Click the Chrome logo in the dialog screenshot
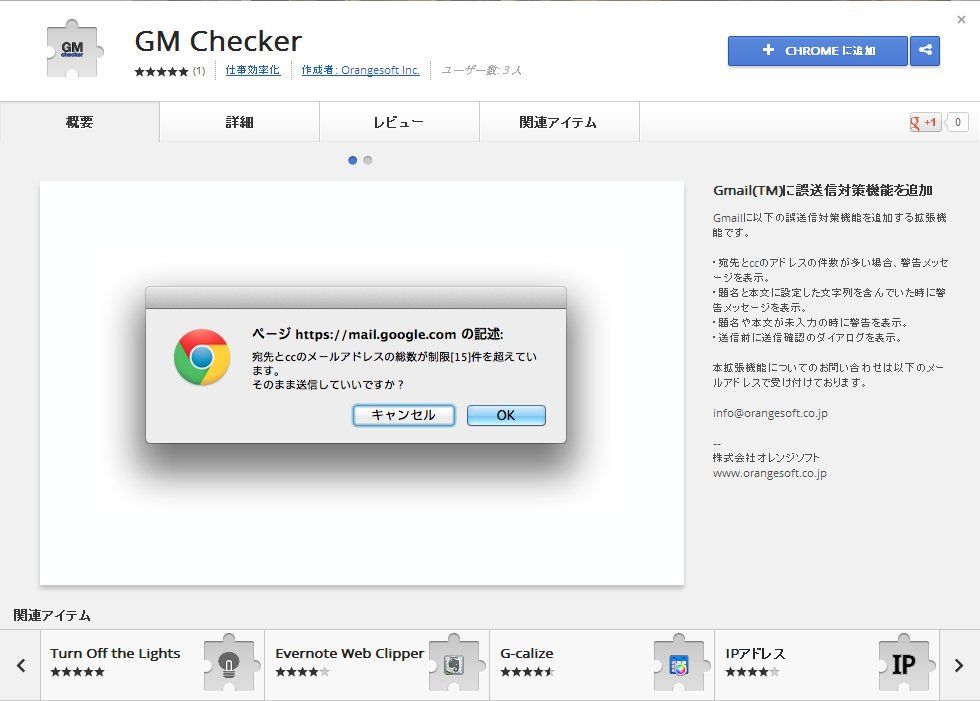This screenshot has width=980, height=701. (202, 357)
